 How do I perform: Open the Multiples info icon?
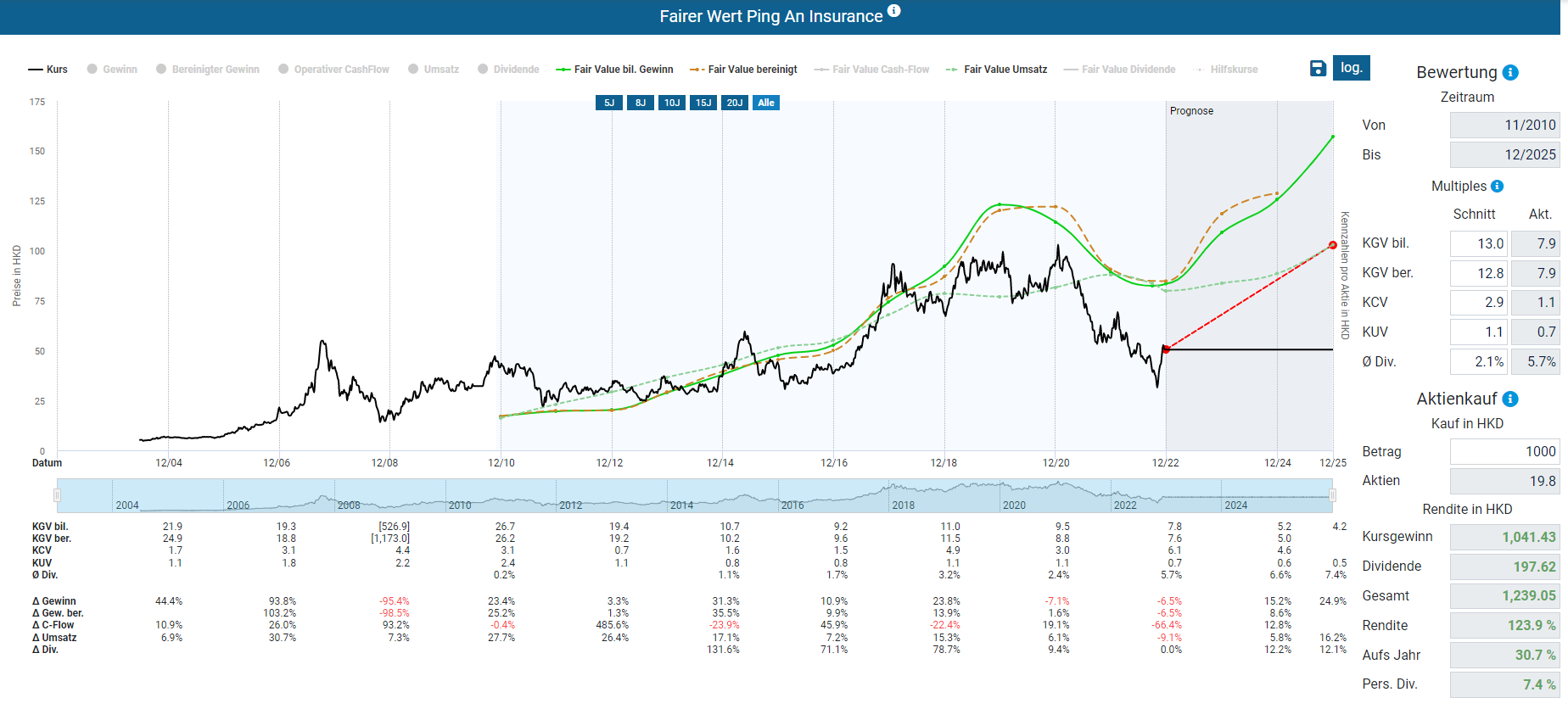[x=1497, y=187]
